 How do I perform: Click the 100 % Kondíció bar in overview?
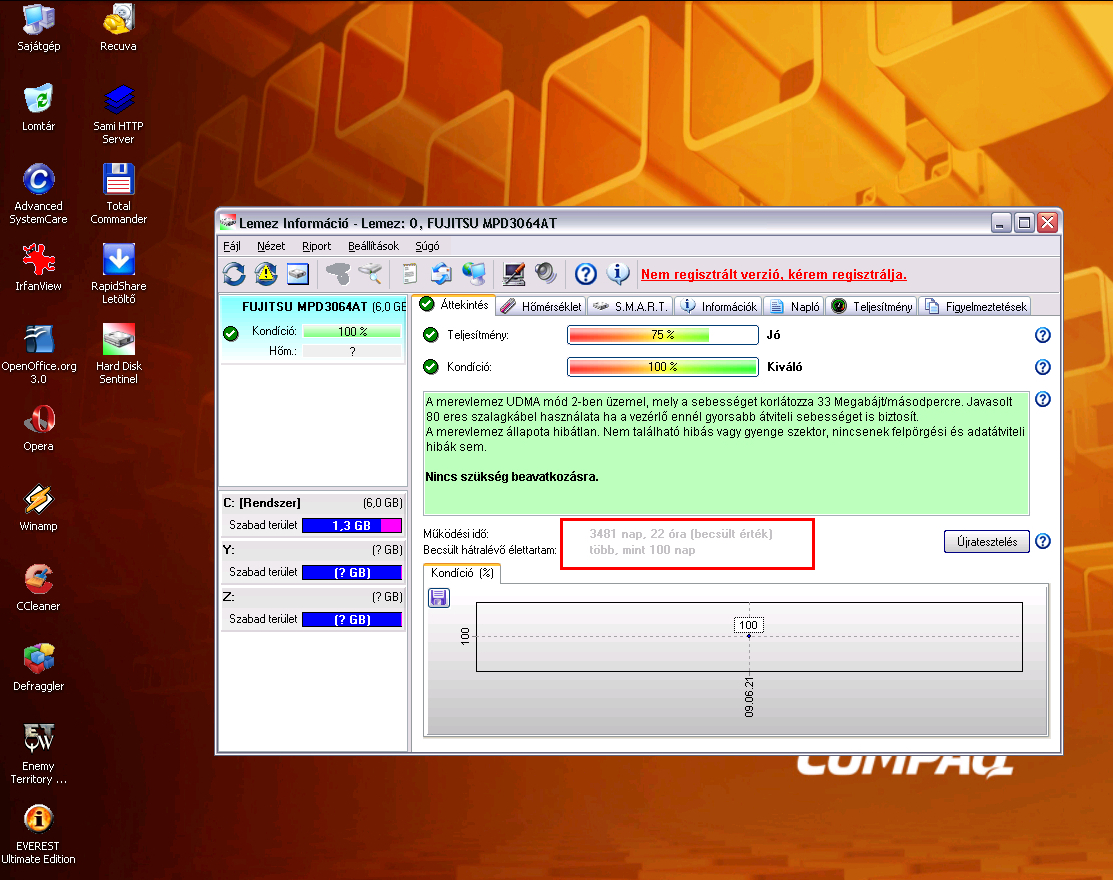click(x=663, y=367)
